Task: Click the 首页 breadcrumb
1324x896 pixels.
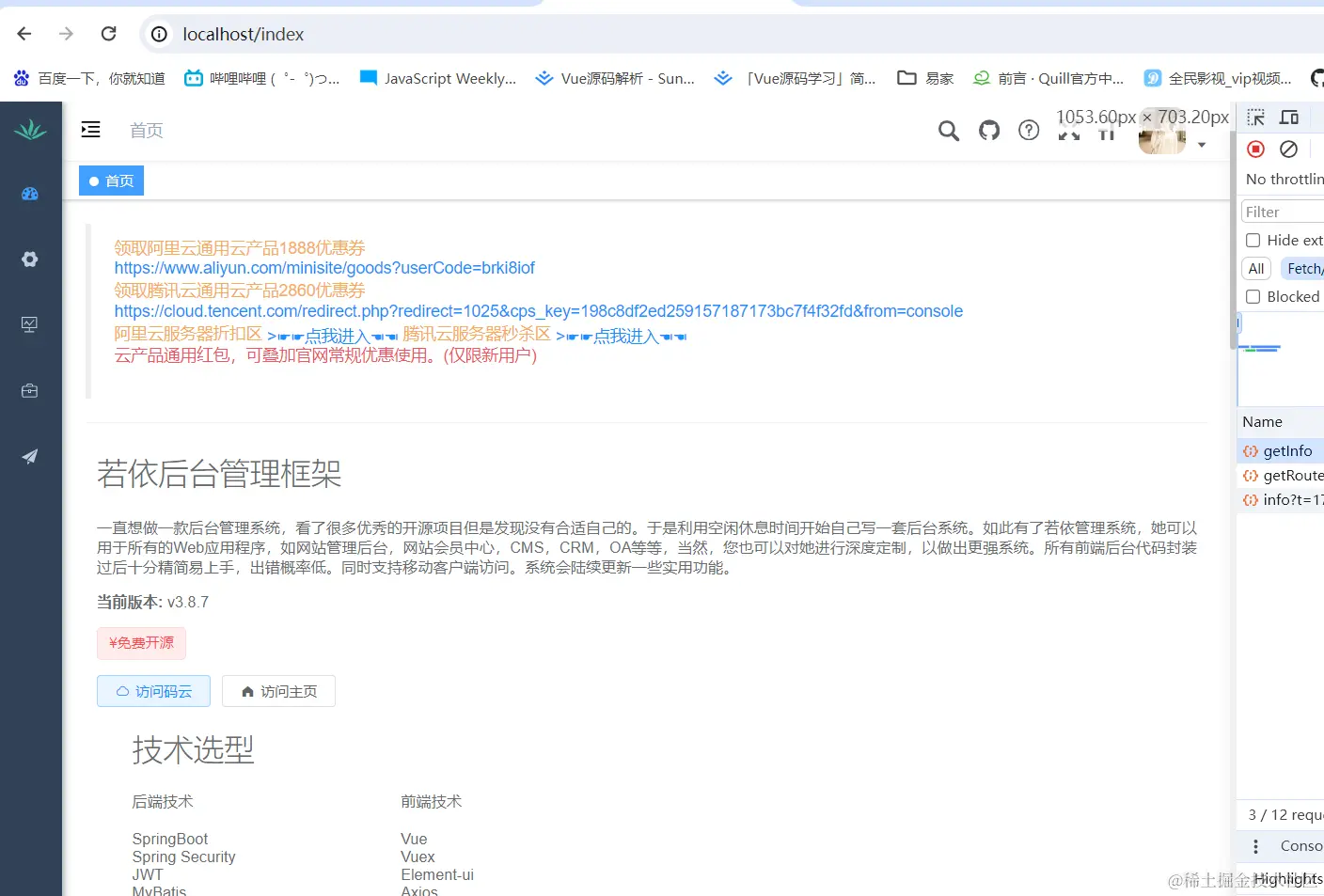Action: coord(147,131)
